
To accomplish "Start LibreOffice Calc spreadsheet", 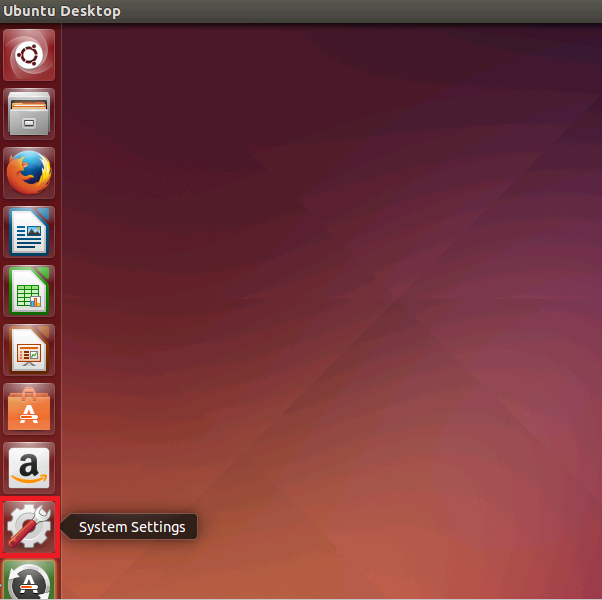I will [29, 291].
